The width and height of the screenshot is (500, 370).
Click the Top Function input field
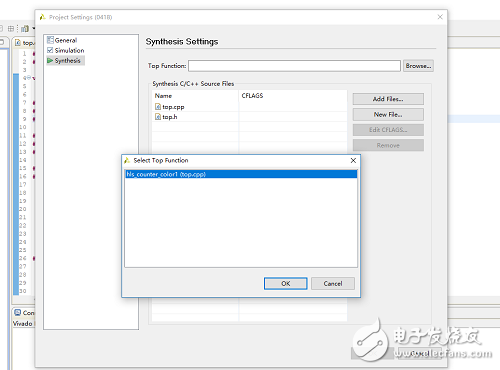pos(294,66)
